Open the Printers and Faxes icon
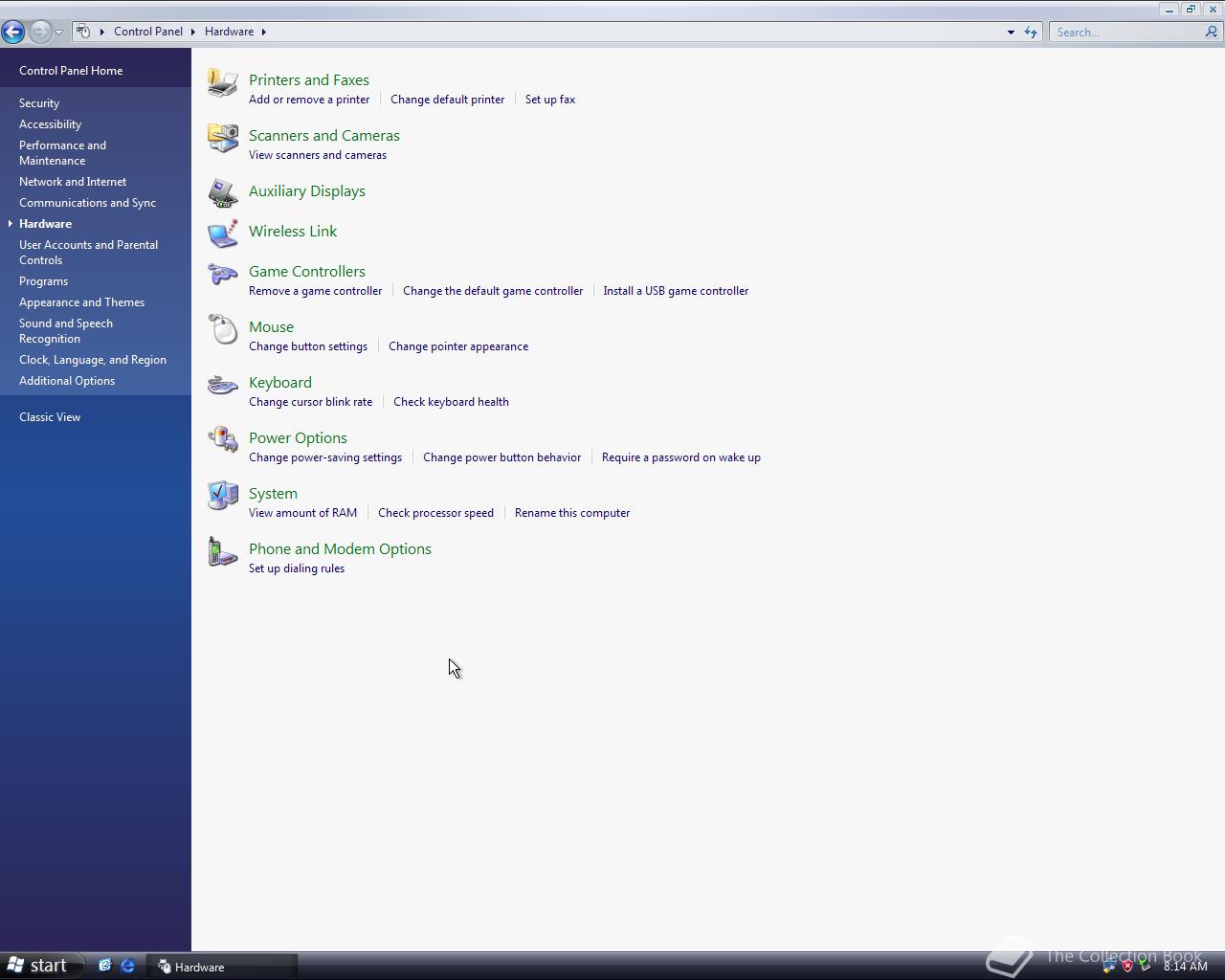This screenshot has height=980, width=1225. pyautogui.click(x=223, y=84)
